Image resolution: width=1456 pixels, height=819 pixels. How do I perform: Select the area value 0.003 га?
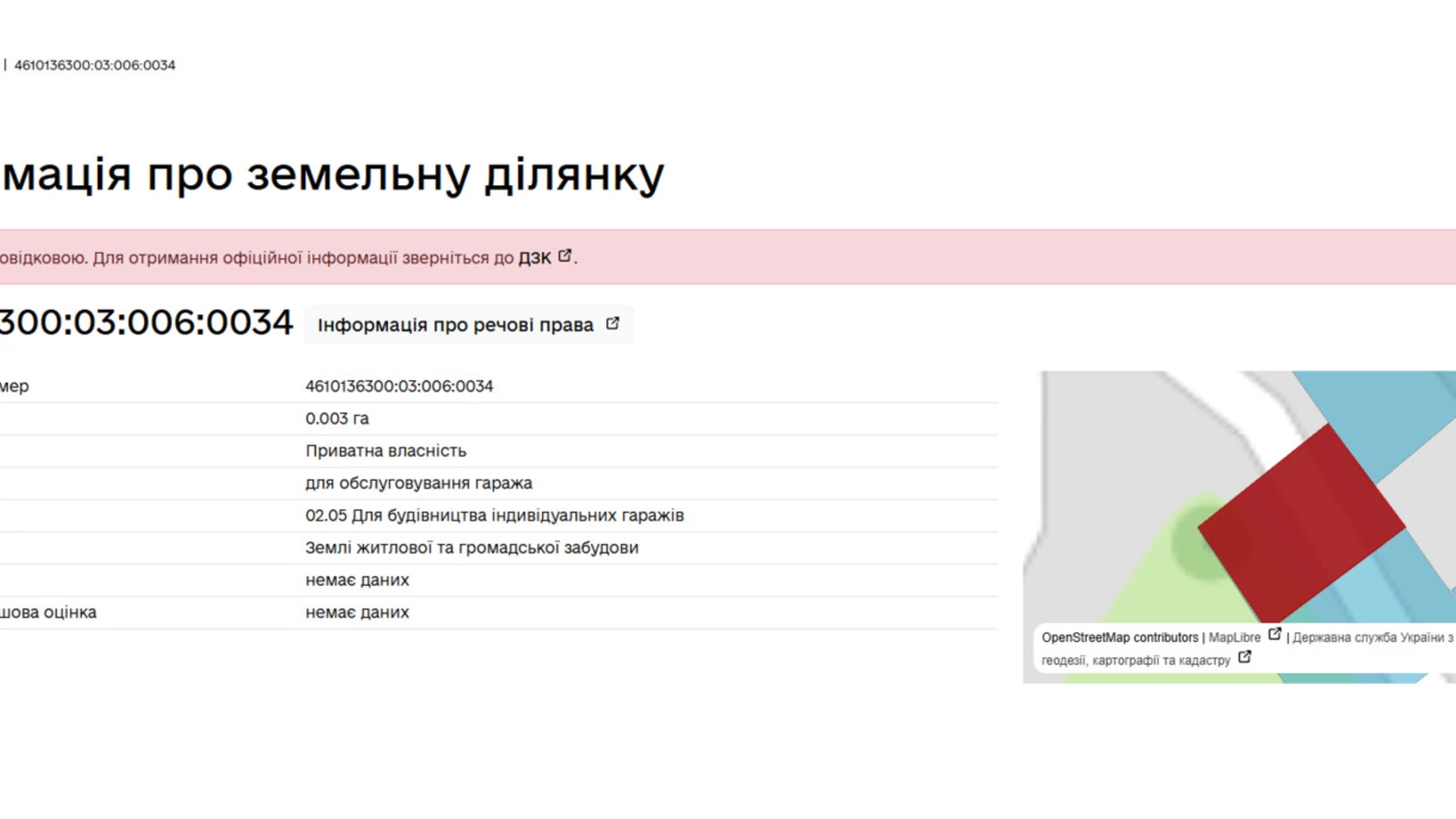[337, 418]
